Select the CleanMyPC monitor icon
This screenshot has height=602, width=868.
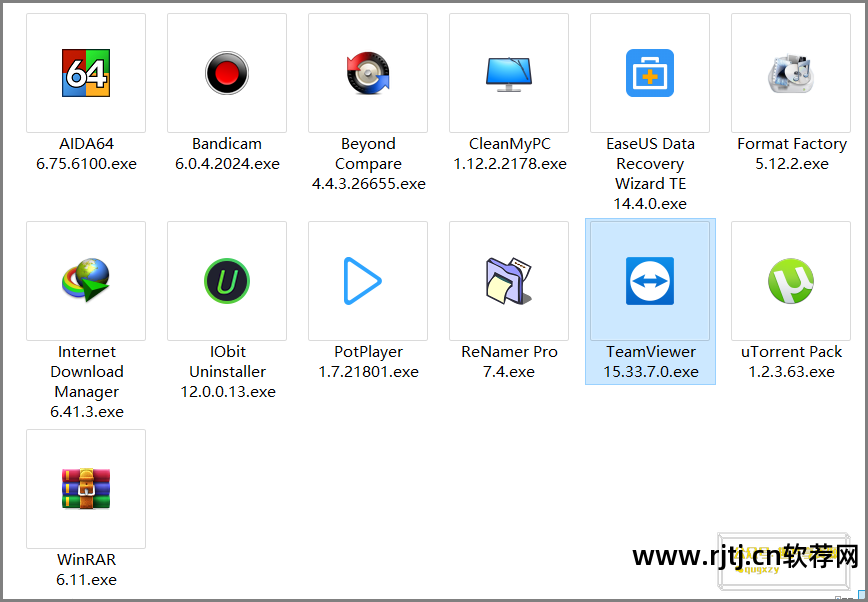[x=509, y=74]
